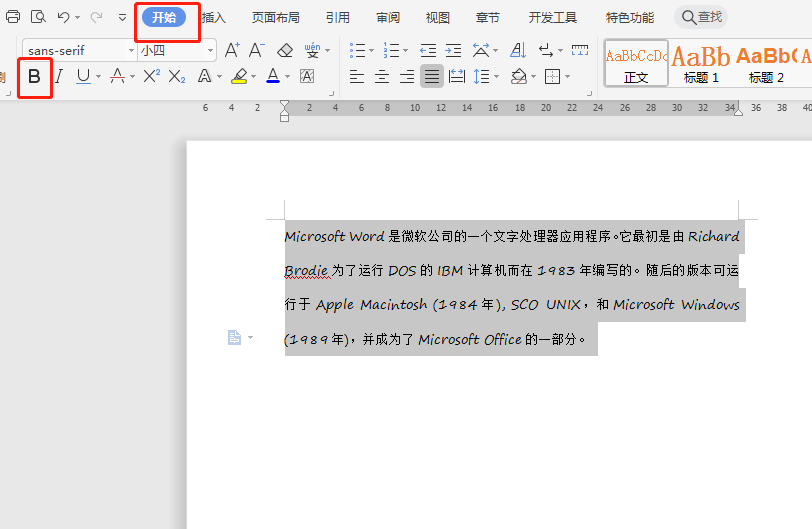This screenshot has height=529, width=812.
Task: Toggle Bold formatting
Action: click(34, 77)
